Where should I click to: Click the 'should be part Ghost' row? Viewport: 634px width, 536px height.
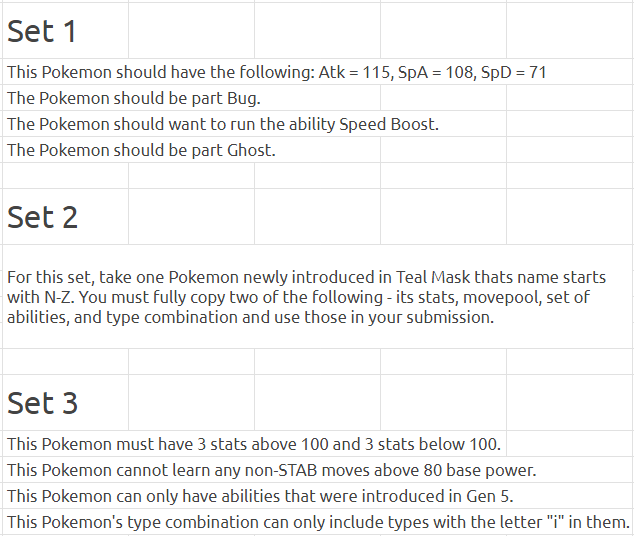click(191, 150)
